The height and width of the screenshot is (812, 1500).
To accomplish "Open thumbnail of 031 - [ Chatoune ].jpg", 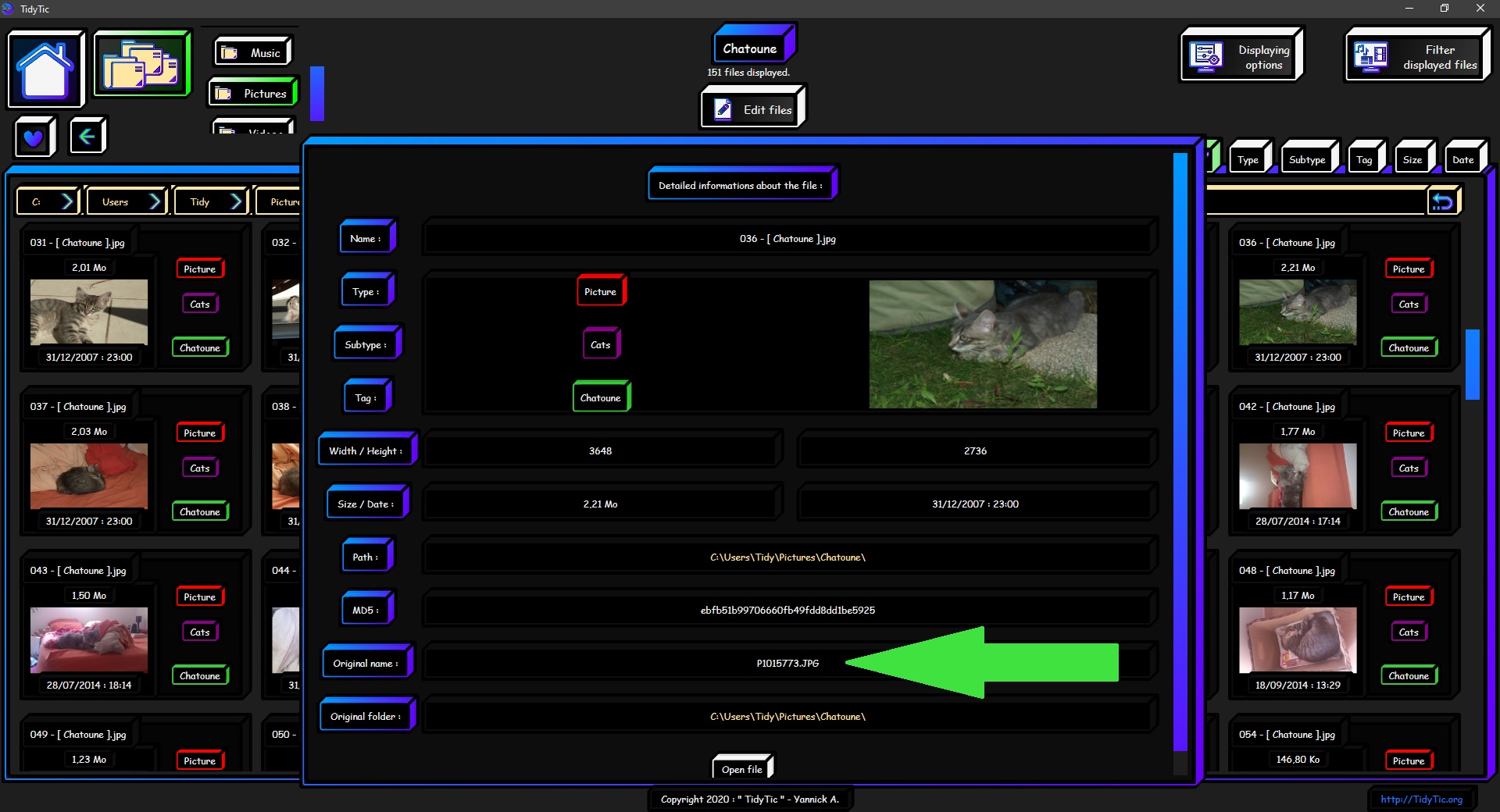I will (x=89, y=312).
